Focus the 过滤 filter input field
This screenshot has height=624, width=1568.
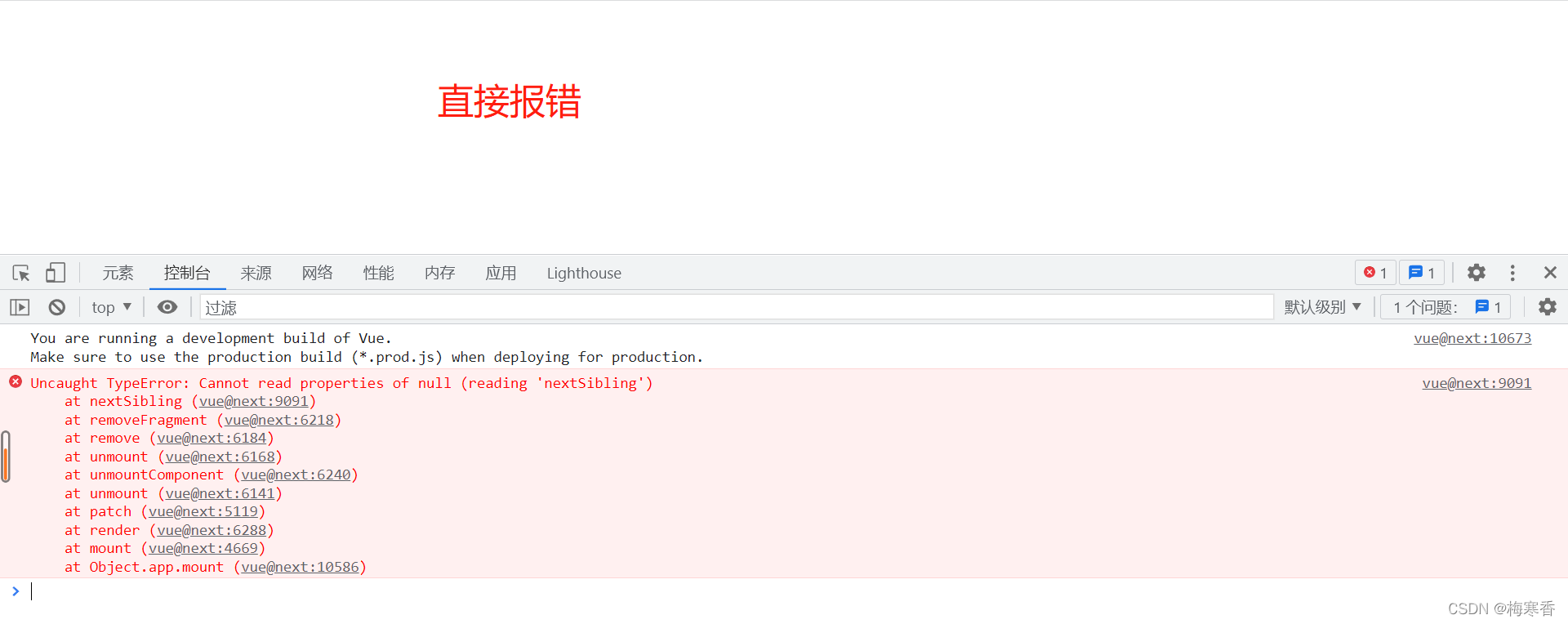coord(736,307)
